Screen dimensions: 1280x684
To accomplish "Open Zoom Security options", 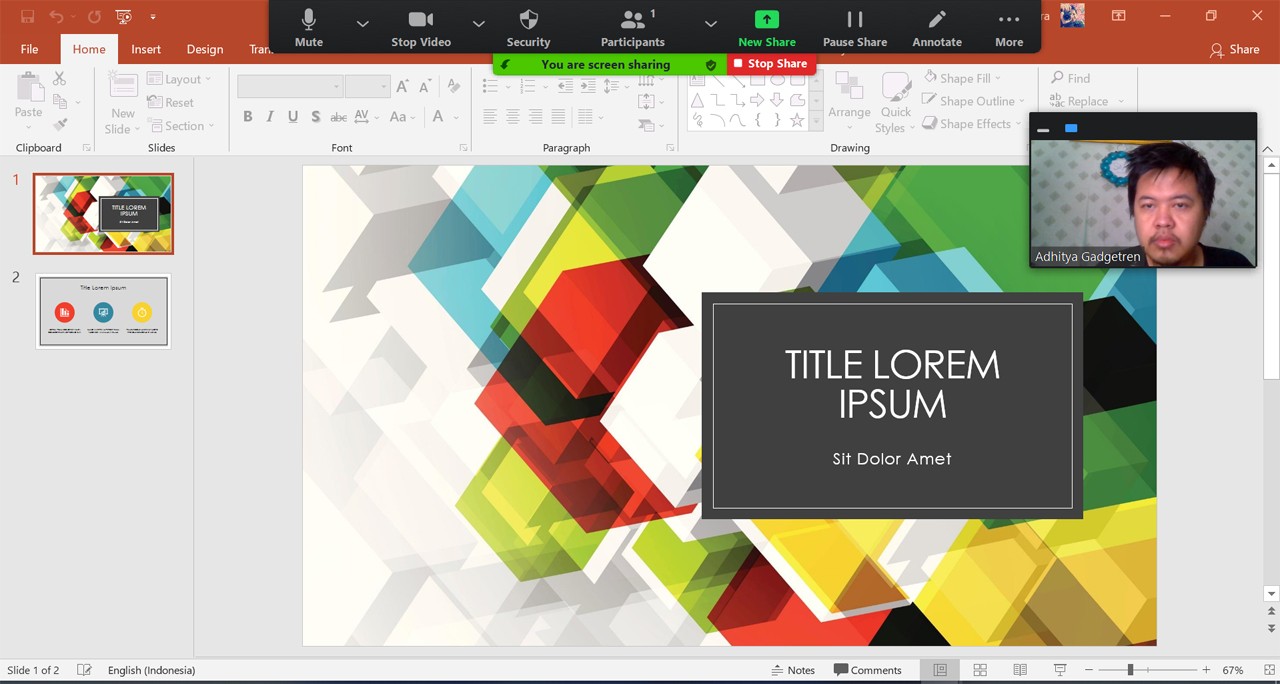I will [x=528, y=27].
